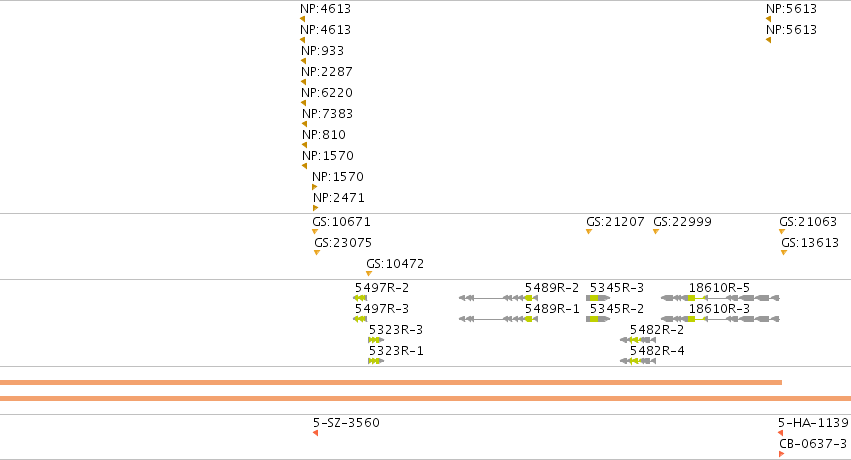Click the NP:6220 label

tap(327, 93)
